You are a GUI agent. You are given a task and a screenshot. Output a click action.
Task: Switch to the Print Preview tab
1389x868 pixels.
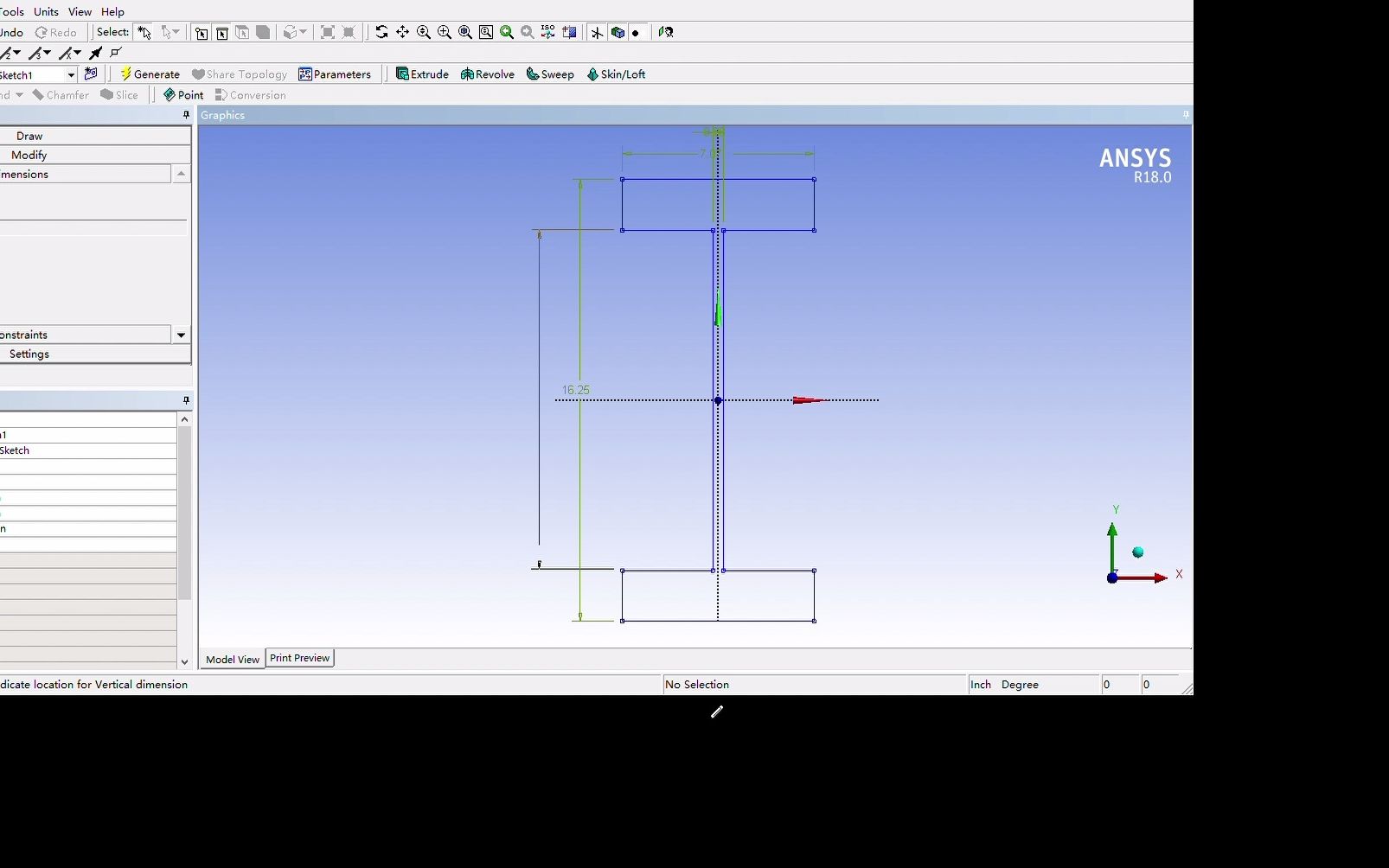coord(299,658)
